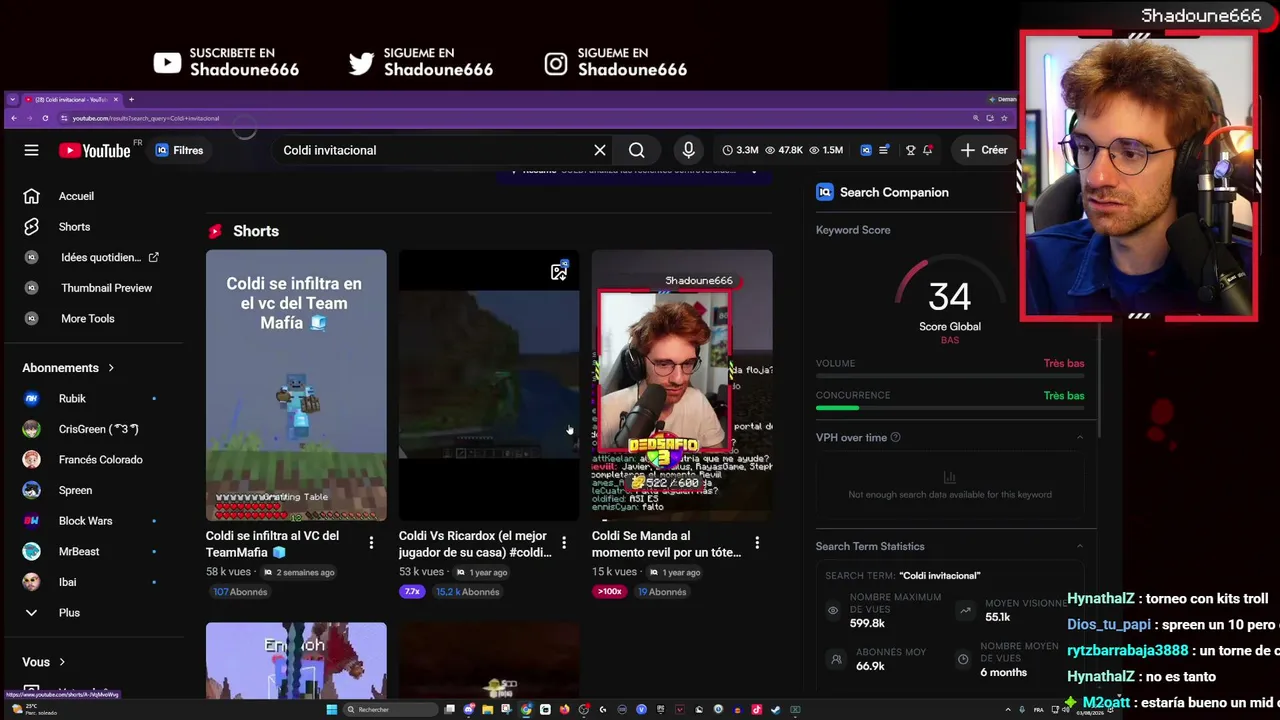Click the taskbar Rechercher search box
Image resolution: width=1280 pixels, height=720 pixels.
point(390,710)
